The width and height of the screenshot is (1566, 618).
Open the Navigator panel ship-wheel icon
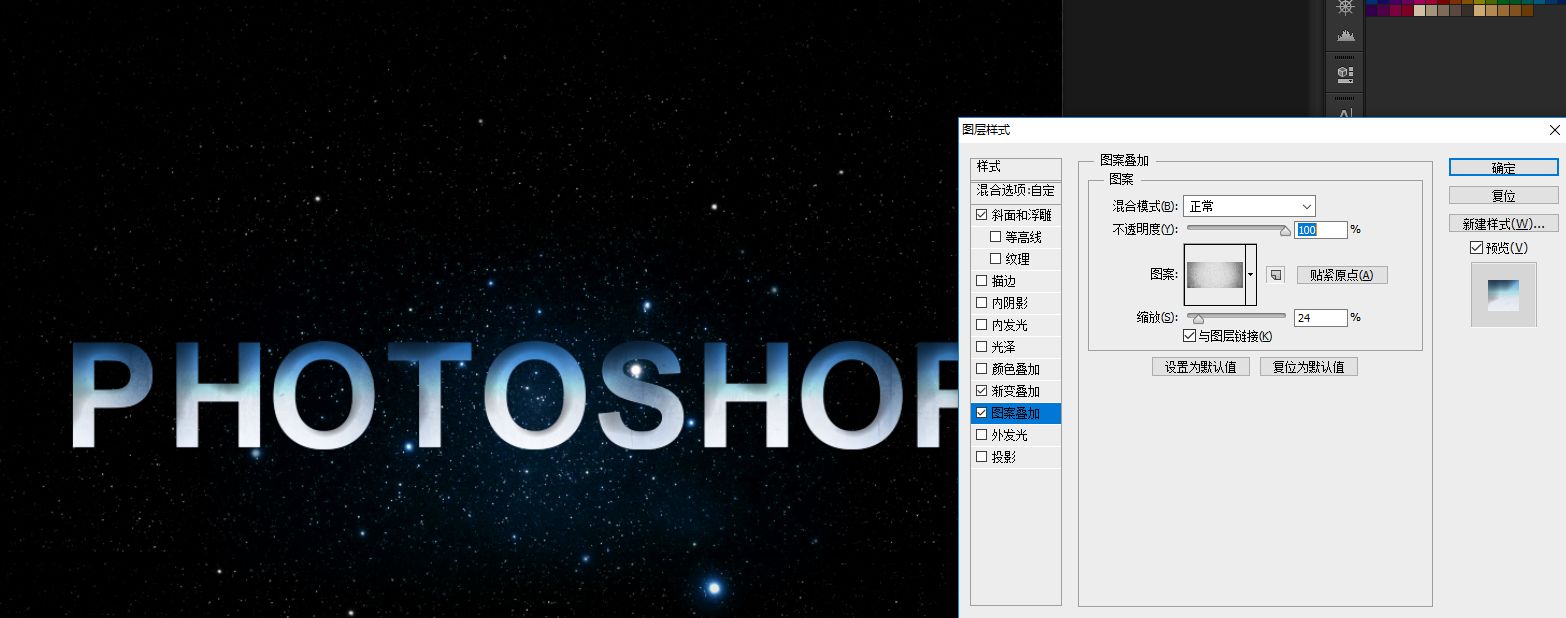1345,6
